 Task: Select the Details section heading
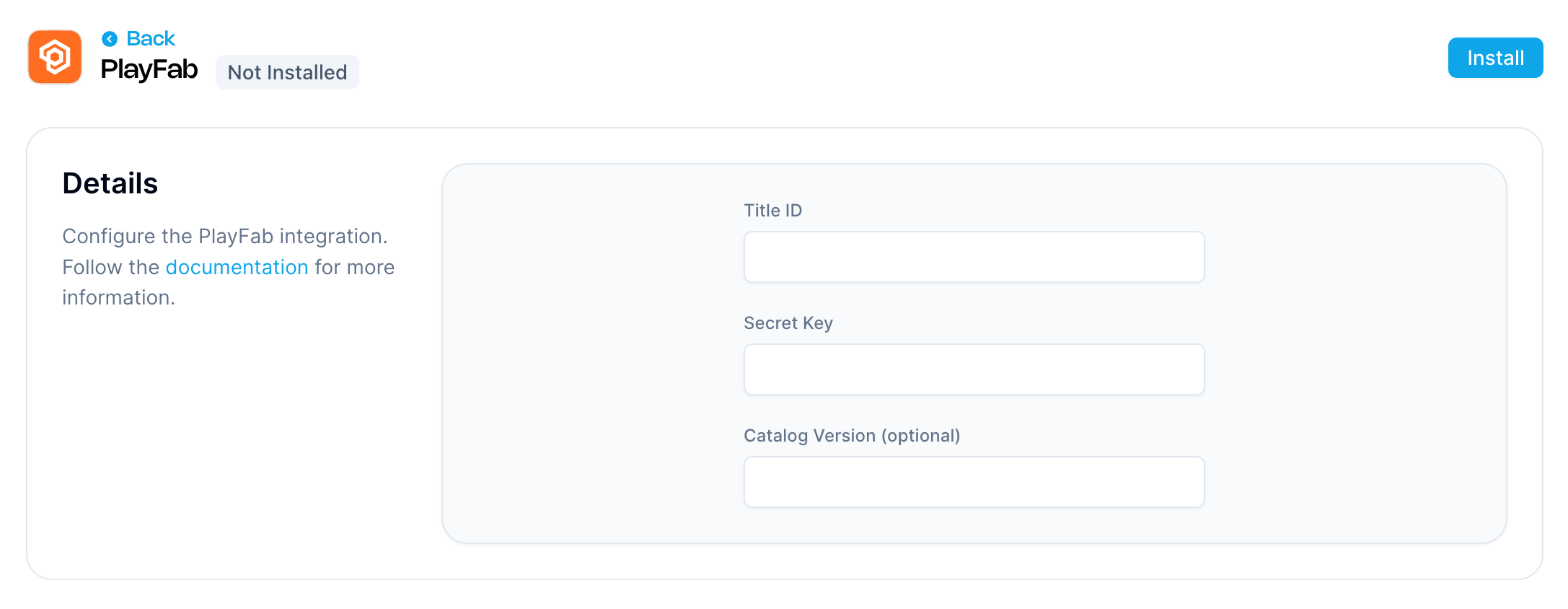pyautogui.click(x=110, y=183)
